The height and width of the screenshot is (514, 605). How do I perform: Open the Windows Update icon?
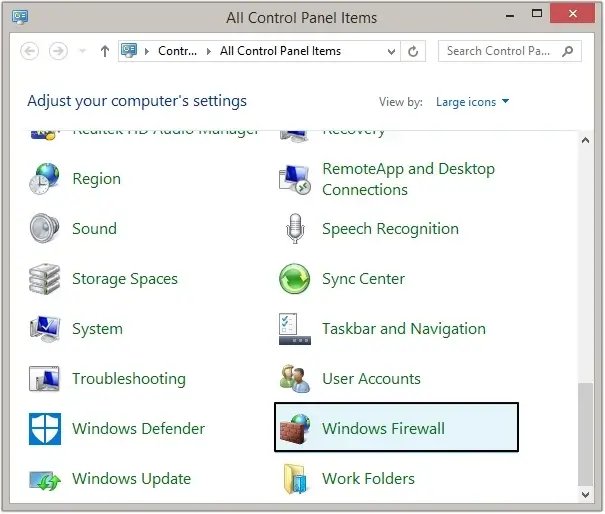tap(45, 480)
